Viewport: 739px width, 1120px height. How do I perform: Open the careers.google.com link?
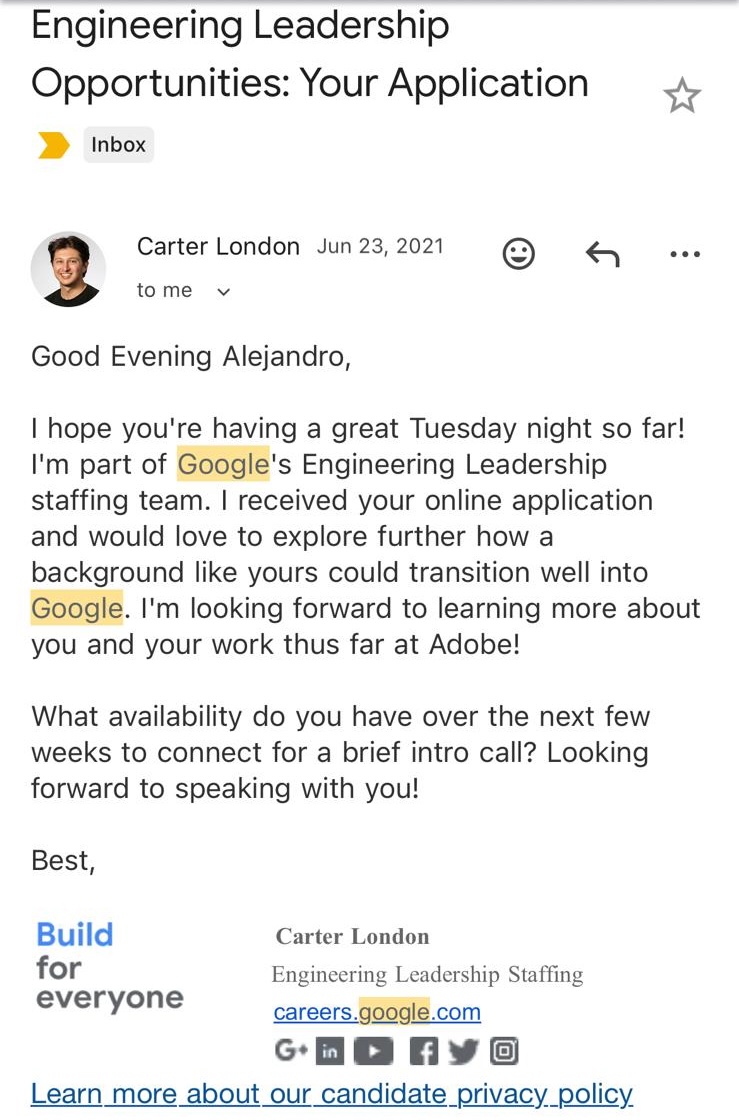tap(377, 1012)
